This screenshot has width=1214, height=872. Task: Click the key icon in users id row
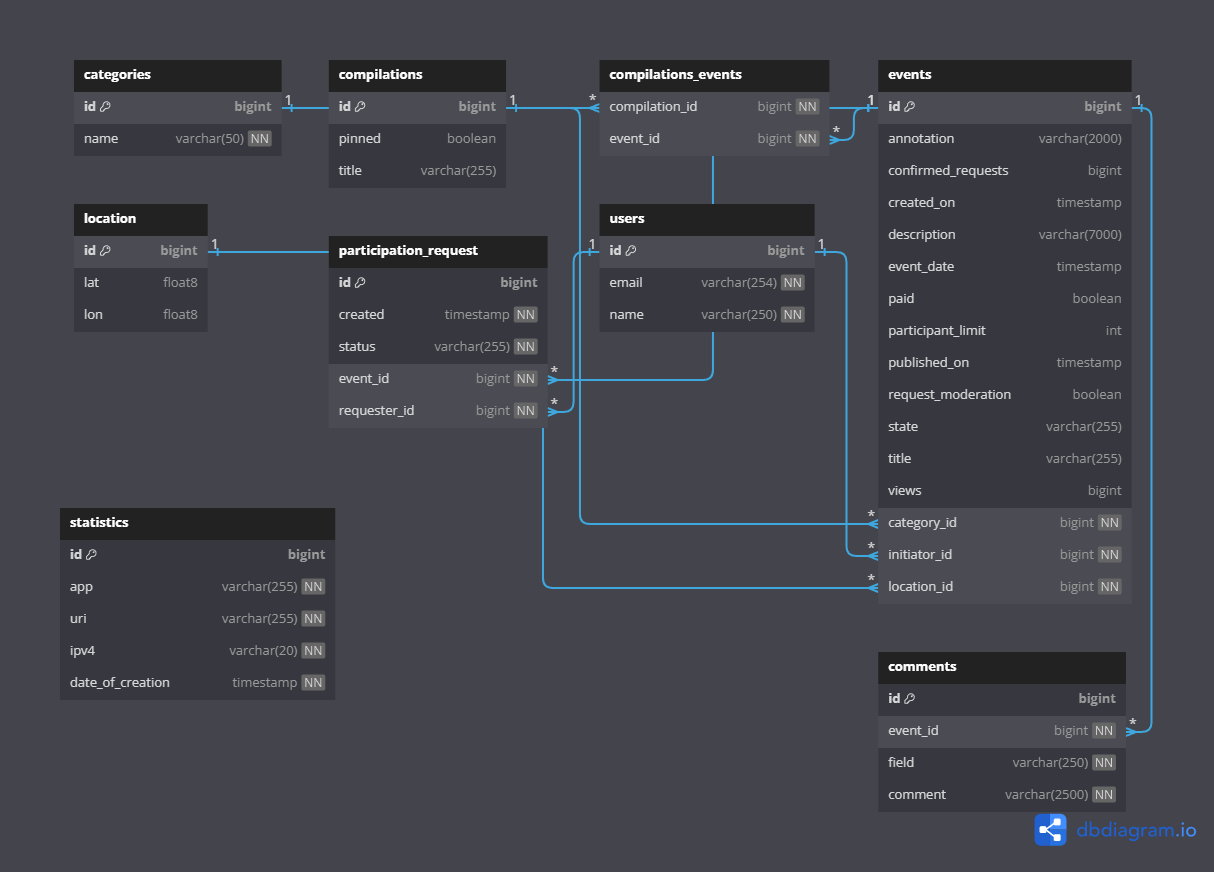click(631, 250)
